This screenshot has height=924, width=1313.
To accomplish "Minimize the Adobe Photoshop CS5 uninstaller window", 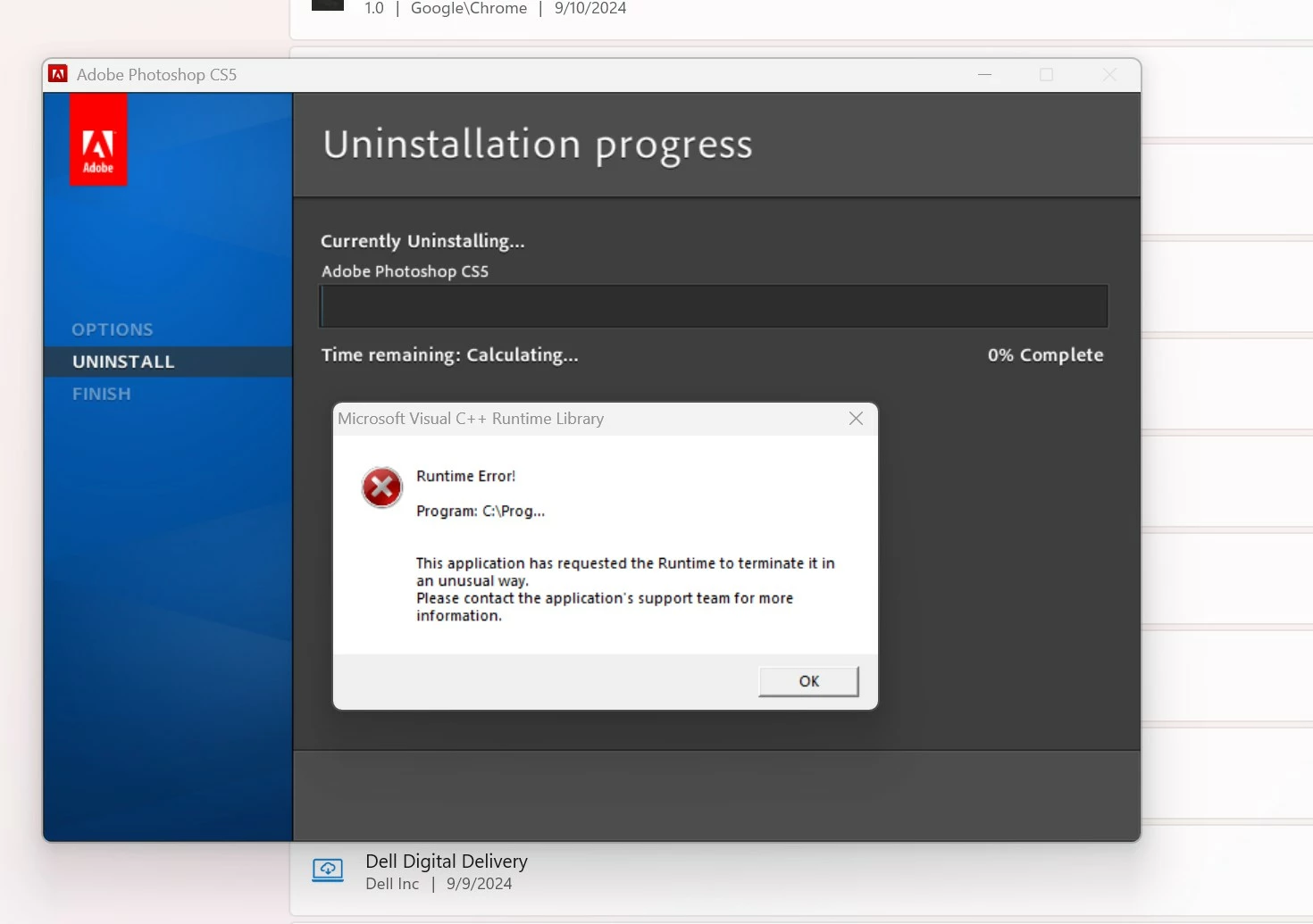I will [x=985, y=75].
